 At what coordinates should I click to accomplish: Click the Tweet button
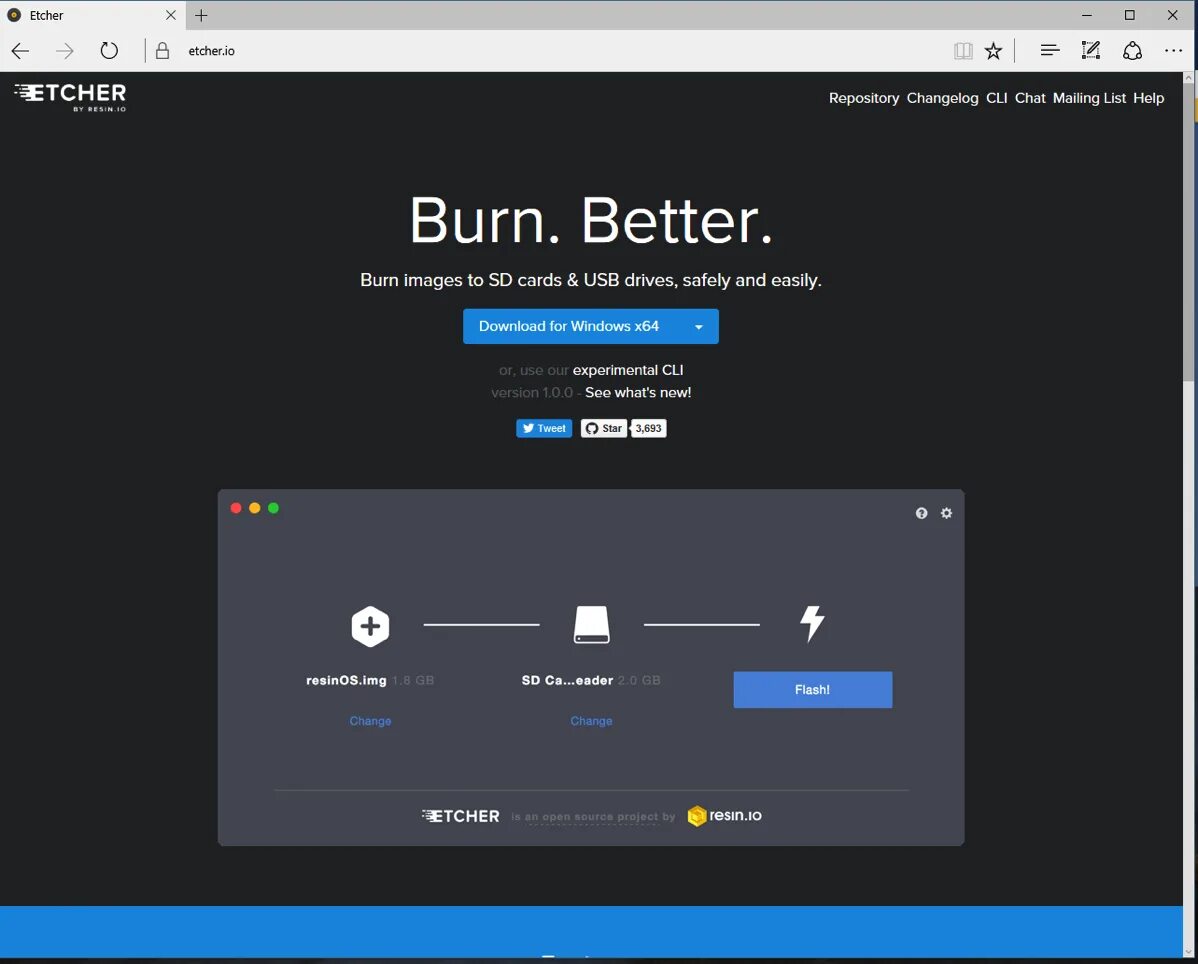click(x=544, y=429)
